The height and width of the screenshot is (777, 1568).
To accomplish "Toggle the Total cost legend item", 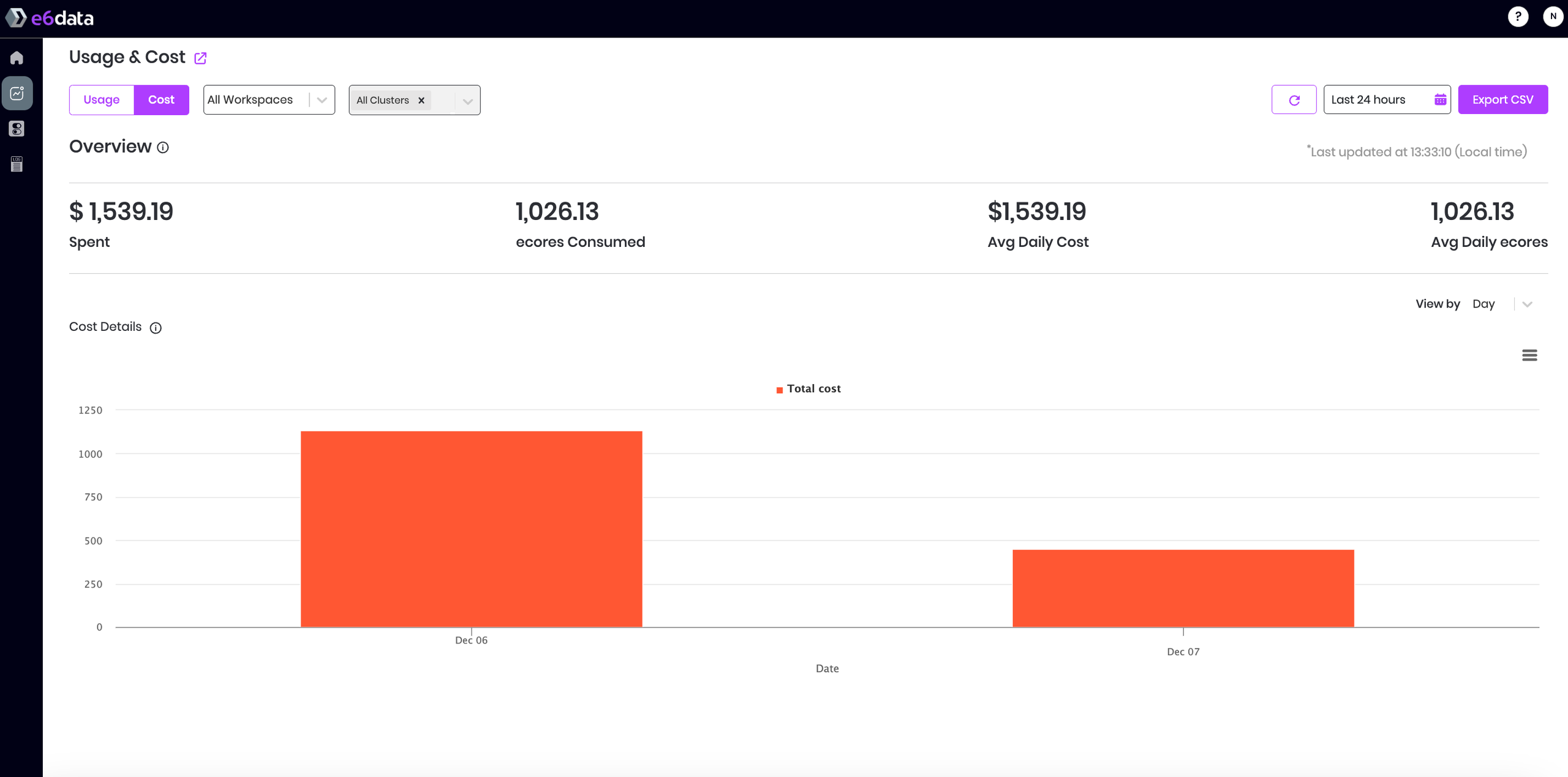I will coord(809,389).
